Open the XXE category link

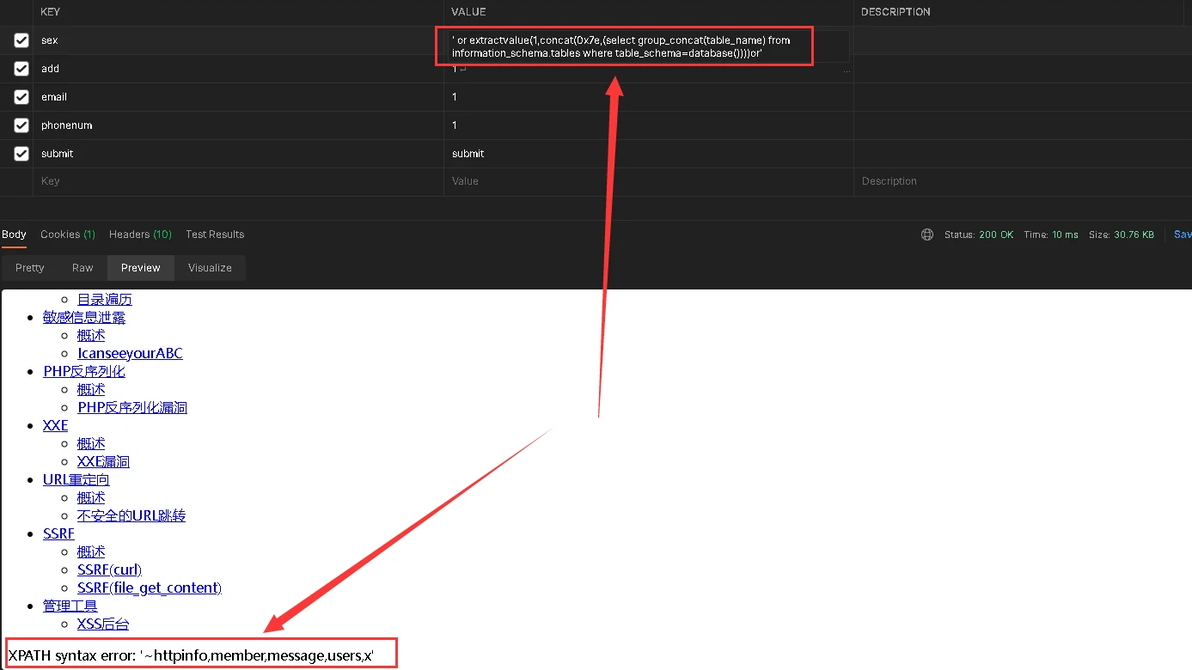click(55, 425)
